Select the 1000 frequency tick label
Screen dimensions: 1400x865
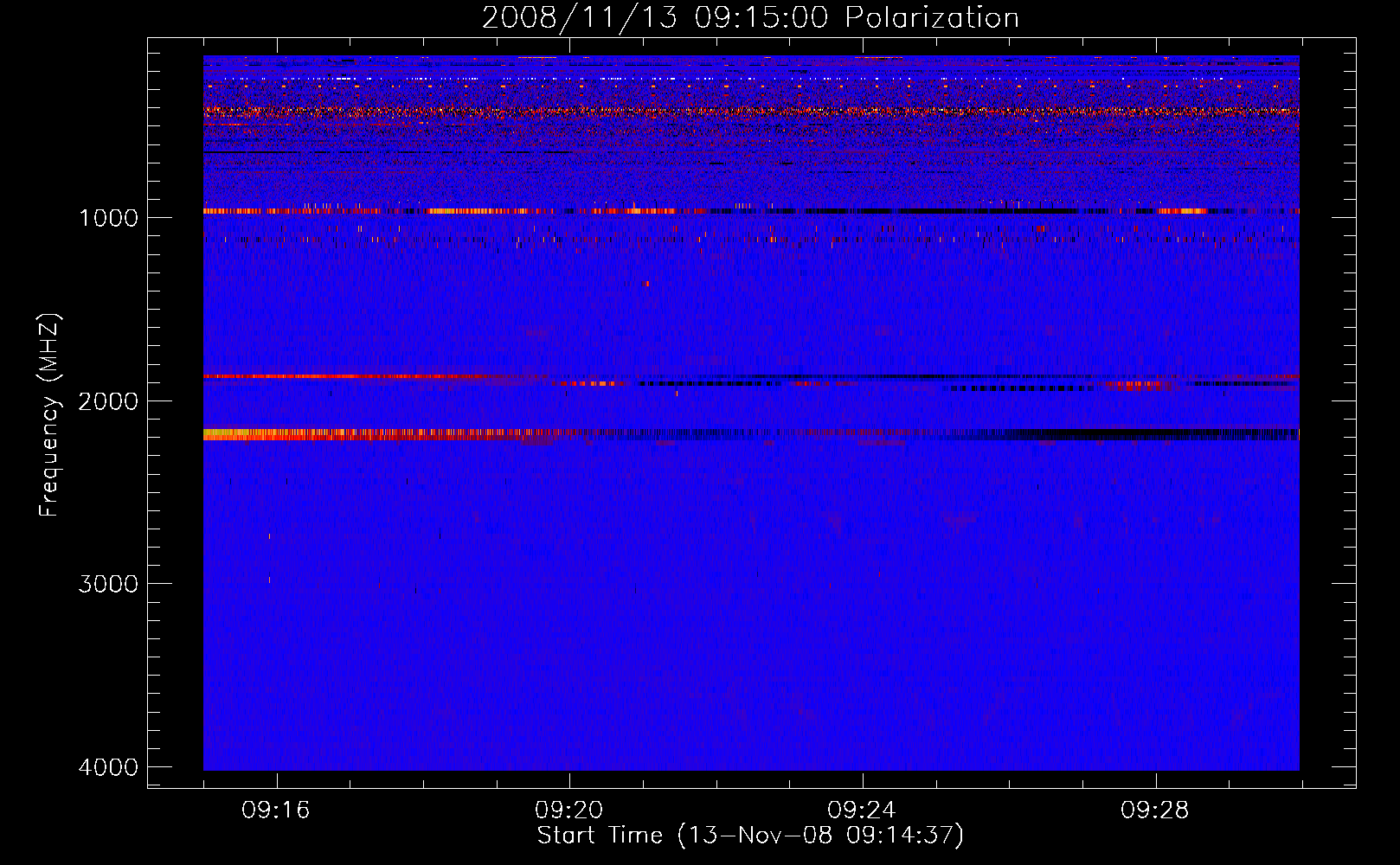(108, 217)
